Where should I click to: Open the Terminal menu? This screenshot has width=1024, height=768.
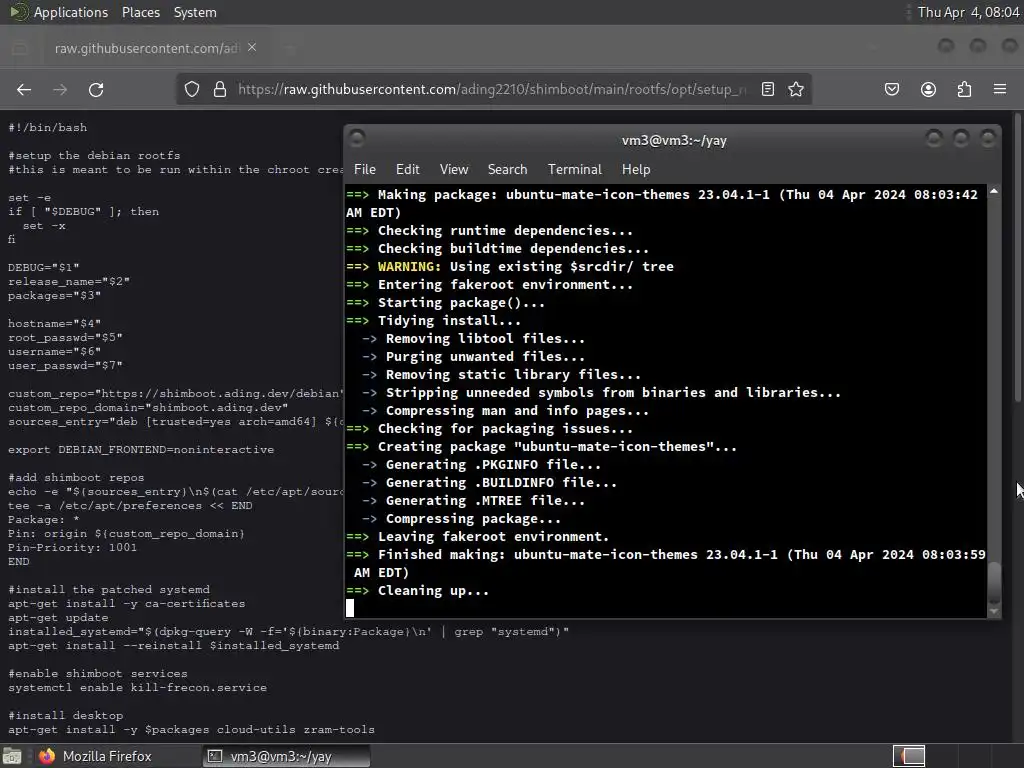575,169
